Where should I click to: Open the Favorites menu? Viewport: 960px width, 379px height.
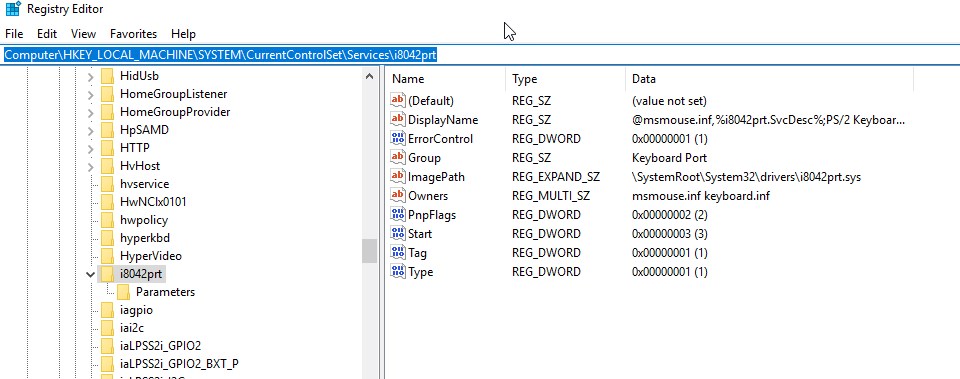[x=133, y=34]
